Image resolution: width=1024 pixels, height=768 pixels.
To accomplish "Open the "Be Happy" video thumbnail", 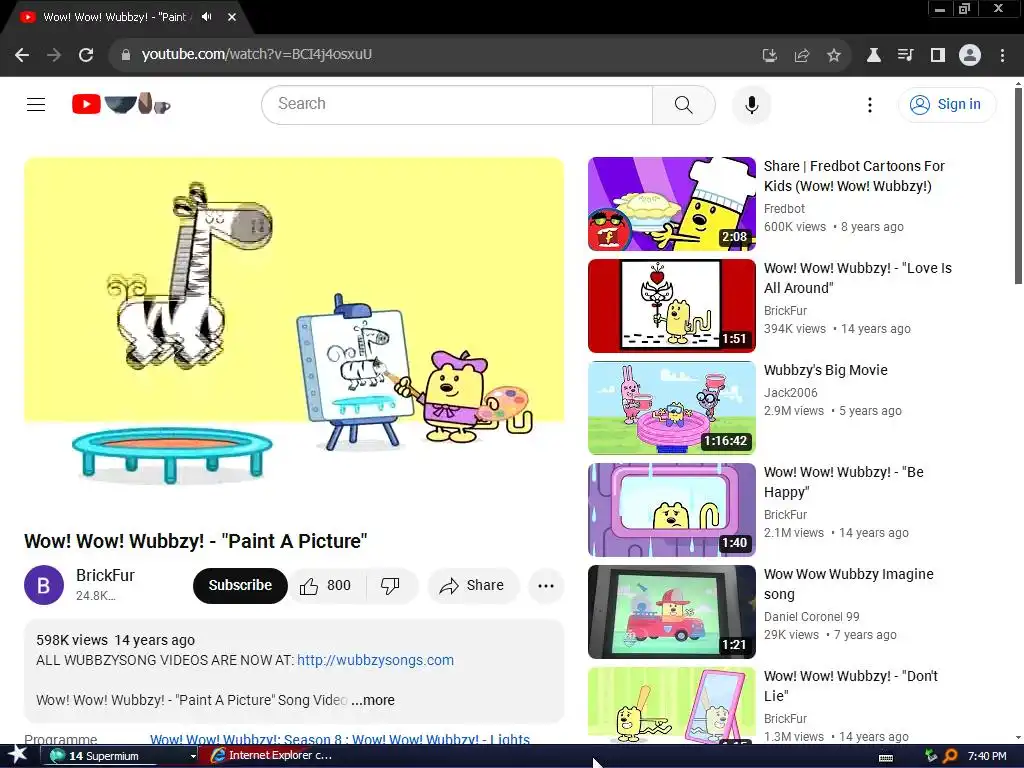I will click(672, 509).
